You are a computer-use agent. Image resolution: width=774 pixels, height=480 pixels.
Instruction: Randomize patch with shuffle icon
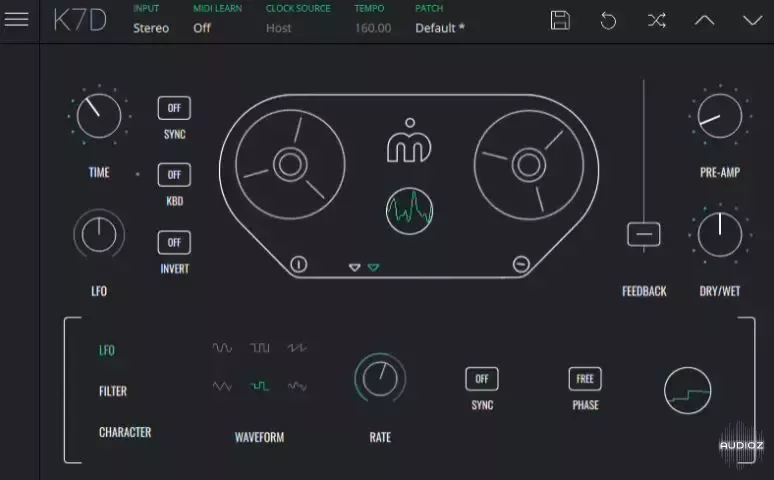[657, 20]
